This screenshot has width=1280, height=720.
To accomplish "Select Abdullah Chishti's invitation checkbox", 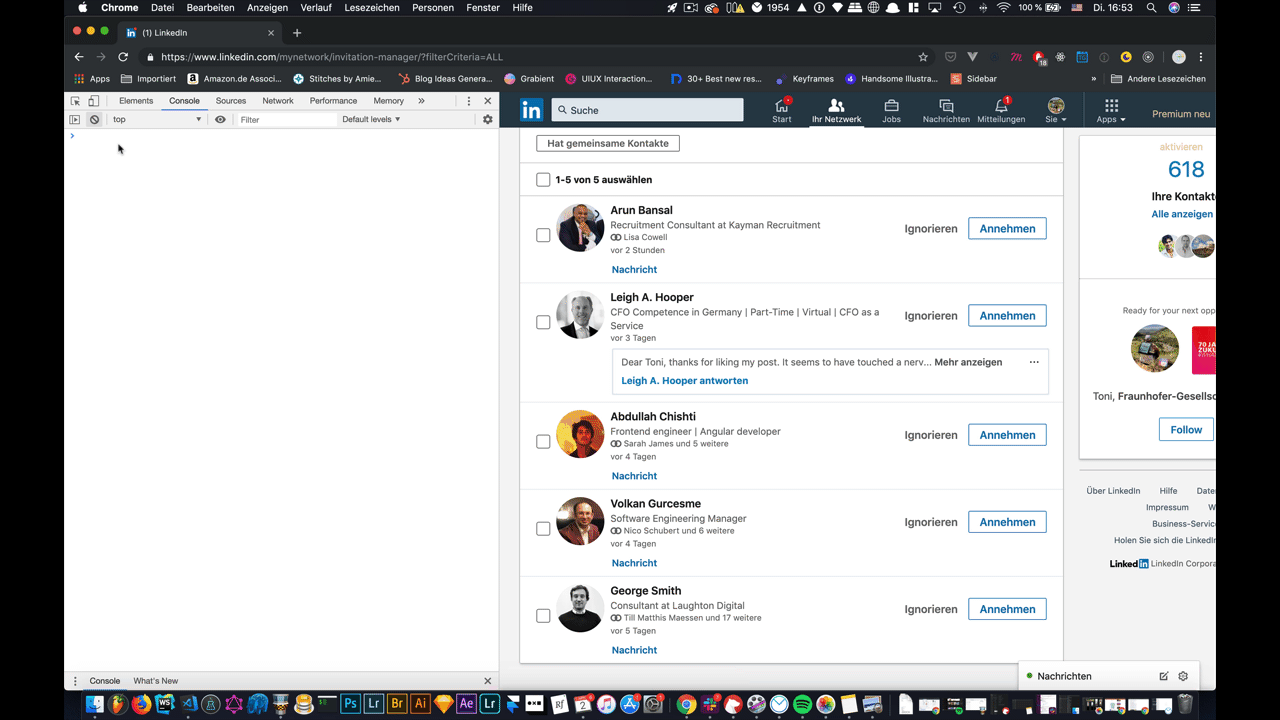I will [543, 441].
